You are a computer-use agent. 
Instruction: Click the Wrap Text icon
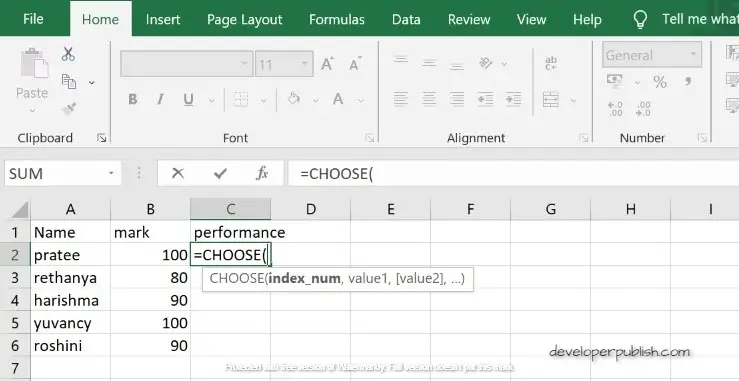coord(550,63)
